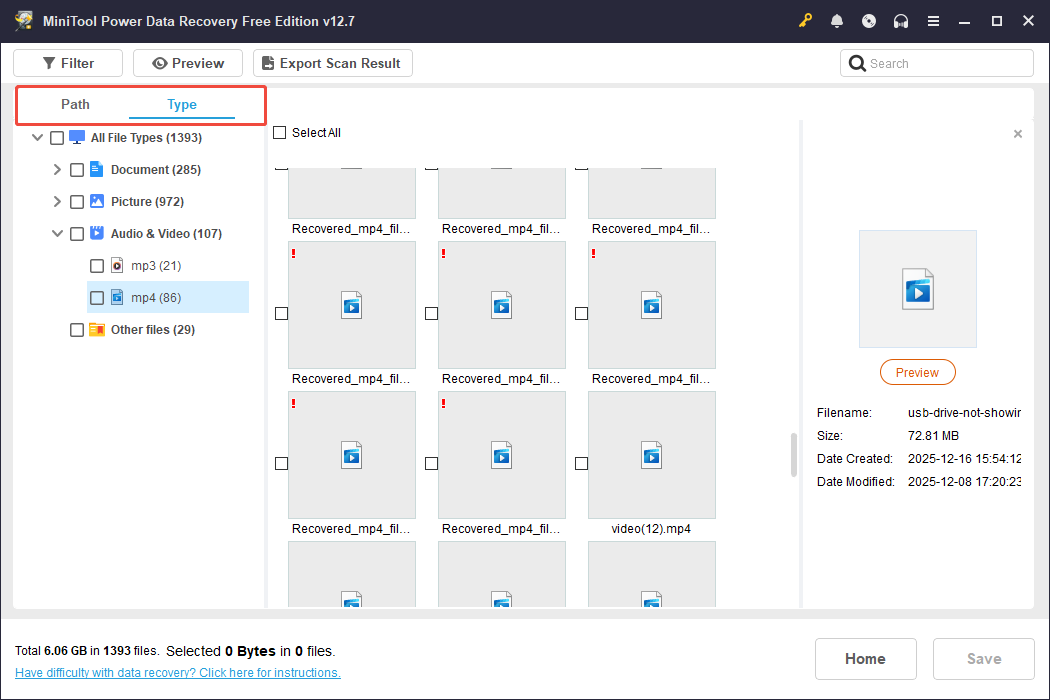
Task: Select the Type tab
Action: [182, 104]
